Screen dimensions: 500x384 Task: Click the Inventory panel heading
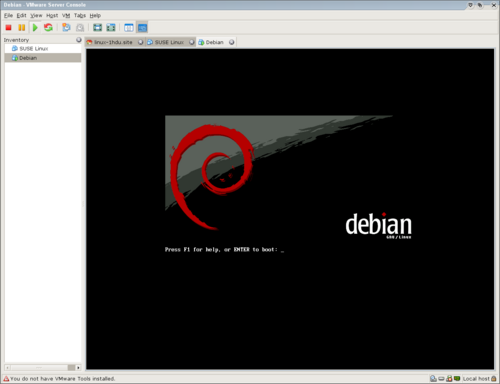(x=16, y=40)
